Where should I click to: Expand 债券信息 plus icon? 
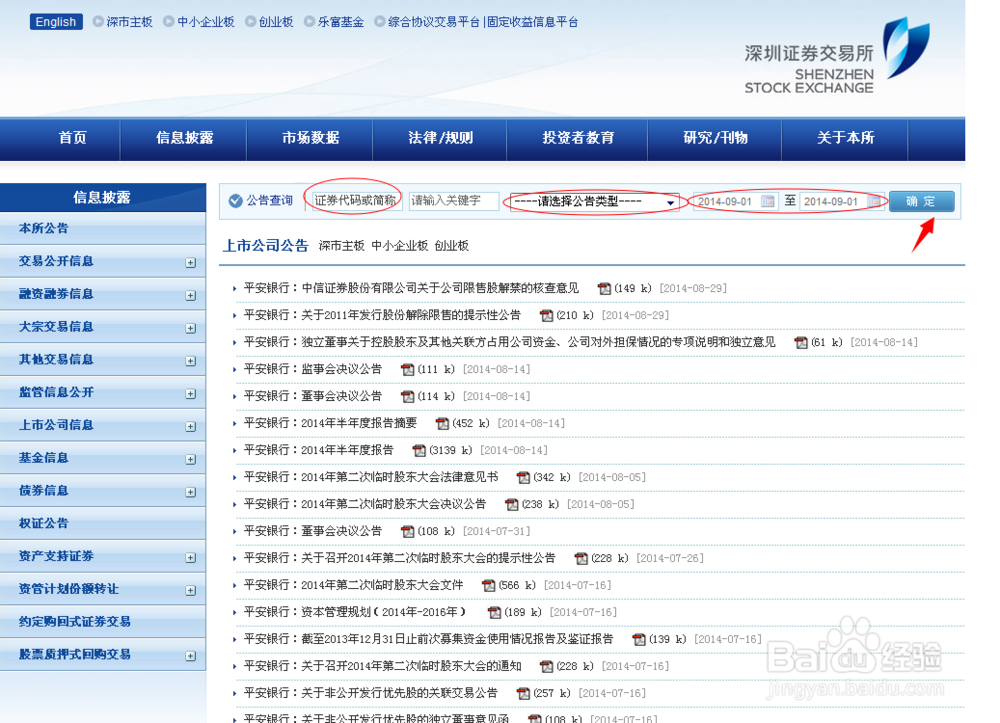191,492
